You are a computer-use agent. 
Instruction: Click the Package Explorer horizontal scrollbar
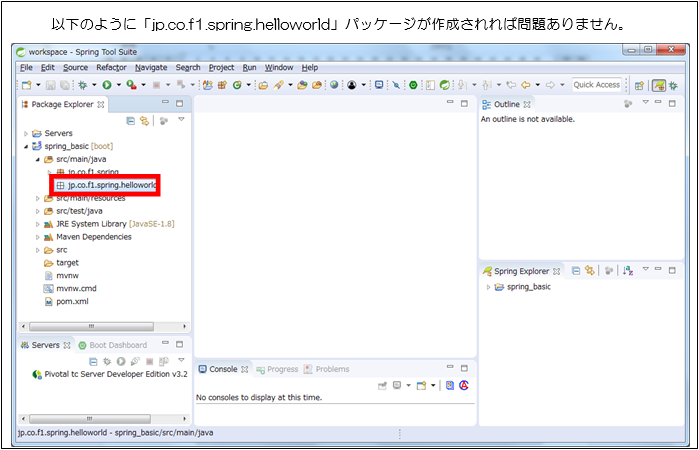click(x=95, y=326)
